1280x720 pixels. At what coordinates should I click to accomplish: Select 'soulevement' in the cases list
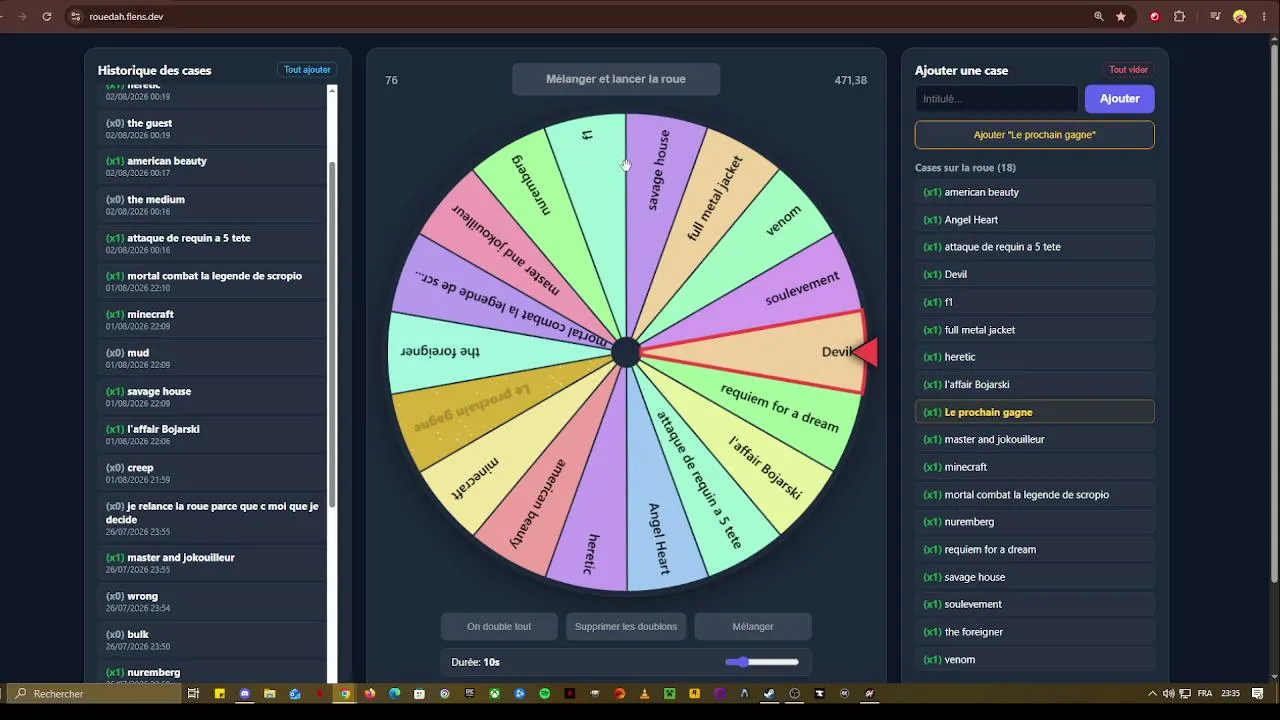click(1035, 604)
